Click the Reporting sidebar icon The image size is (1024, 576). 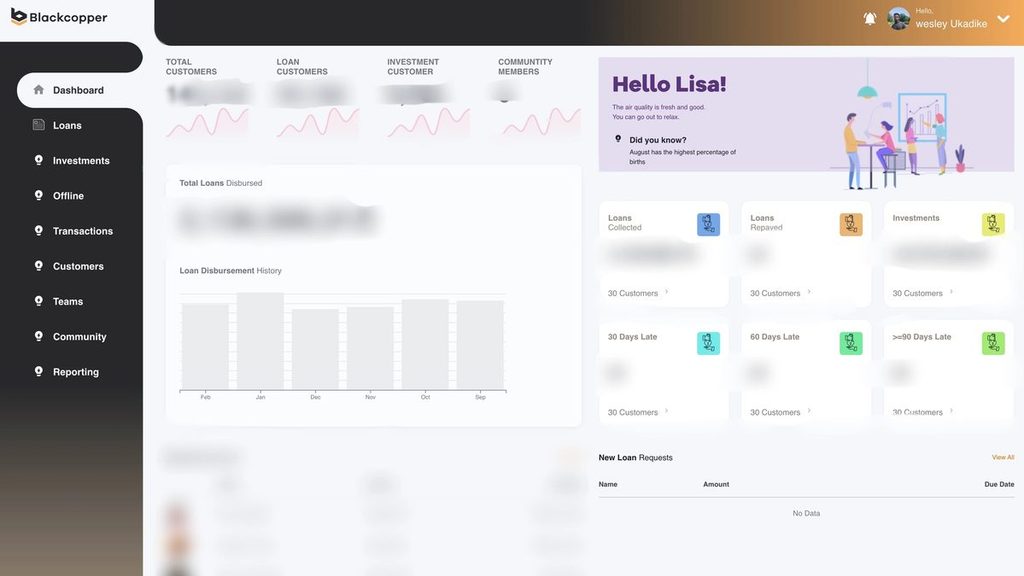(x=39, y=372)
